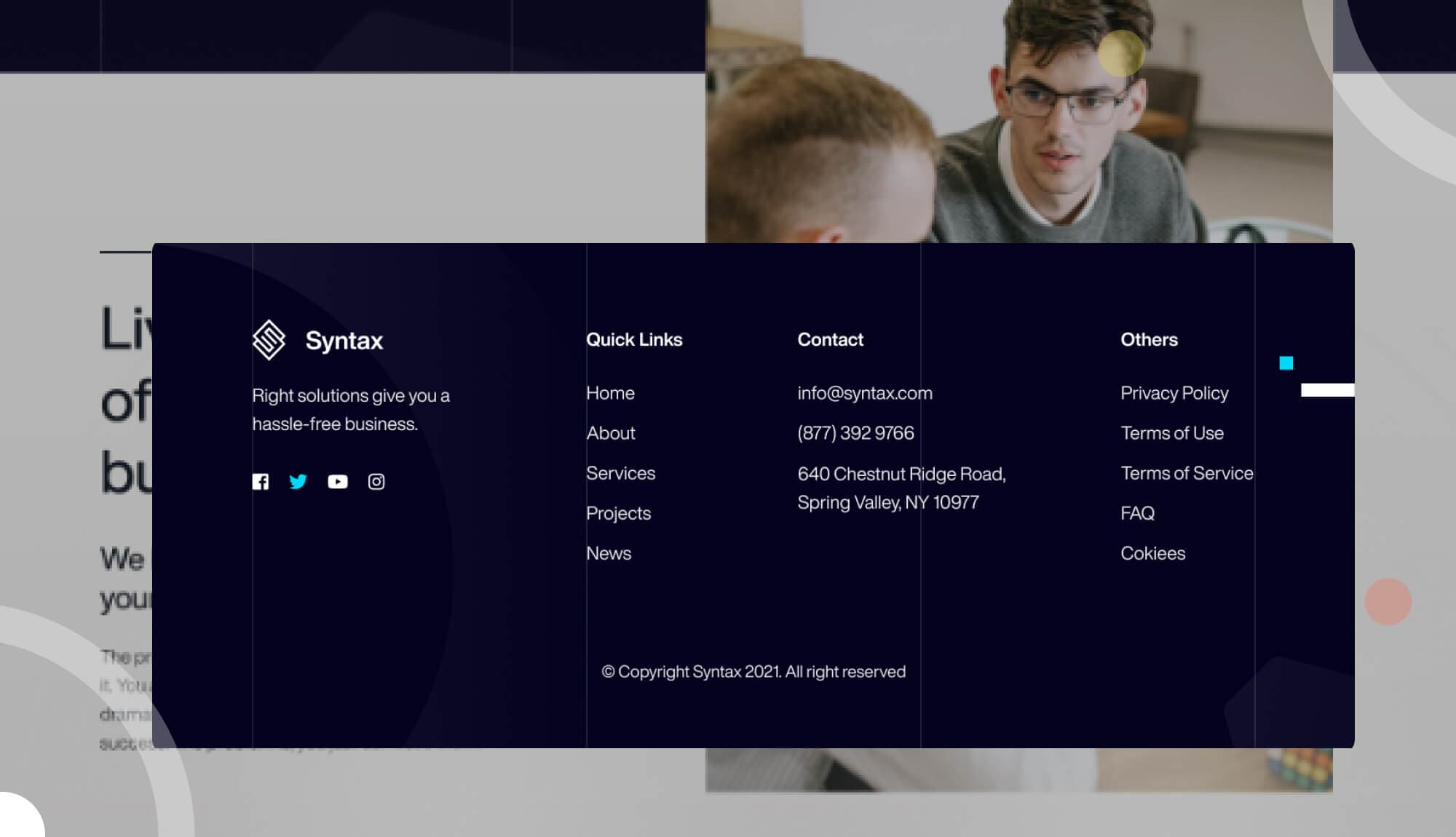Open the About link
Viewport: 1456px width, 837px height.
611,433
